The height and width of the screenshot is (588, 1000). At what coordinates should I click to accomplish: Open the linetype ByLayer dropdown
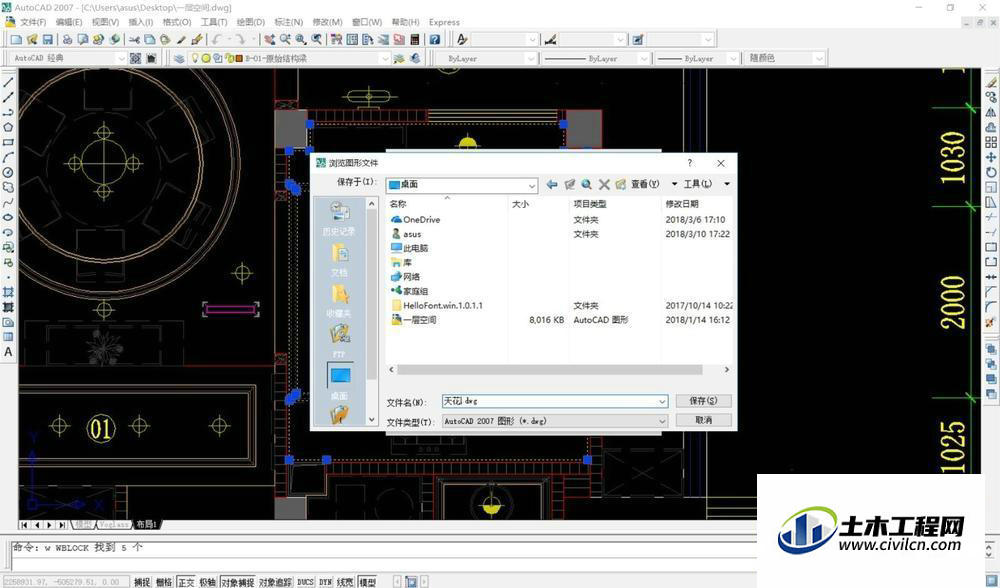(596, 58)
